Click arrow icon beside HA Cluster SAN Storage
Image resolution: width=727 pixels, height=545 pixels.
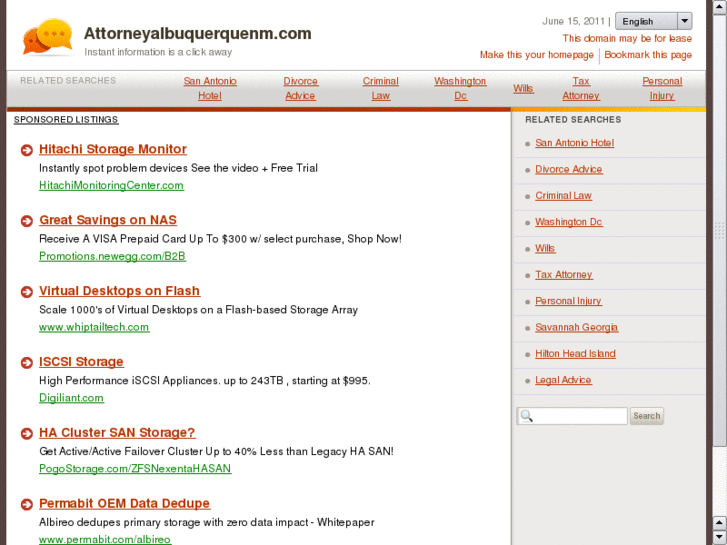coord(27,433)
